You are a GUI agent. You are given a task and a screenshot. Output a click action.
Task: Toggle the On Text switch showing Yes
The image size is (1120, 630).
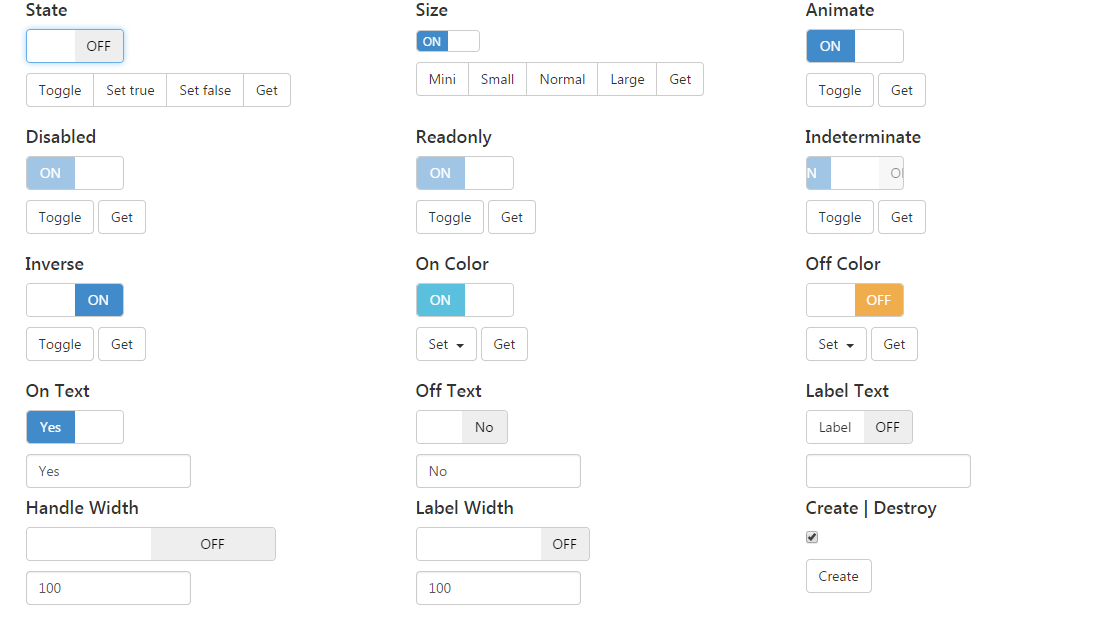(75, 427)
